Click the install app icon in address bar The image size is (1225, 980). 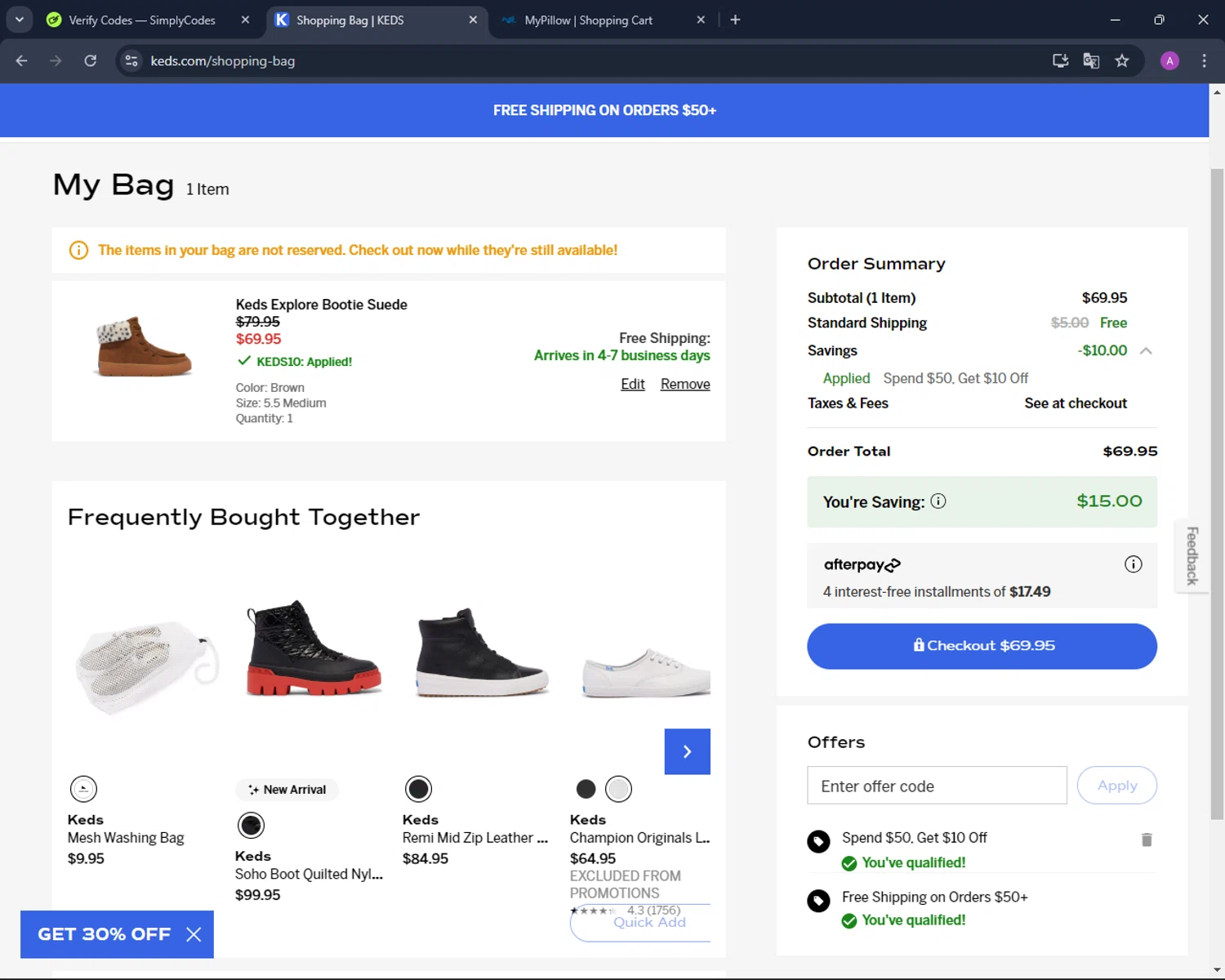[x=1060, y=60]
